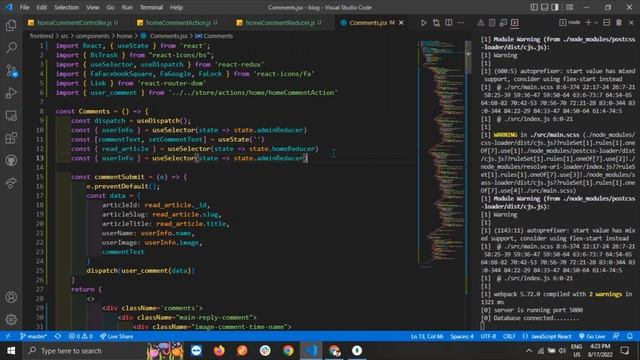Image resolution: width=640 pixels, height=360 pixels.
Task: Open Google Chrome from the taskbar
Action: coord(288,351)
